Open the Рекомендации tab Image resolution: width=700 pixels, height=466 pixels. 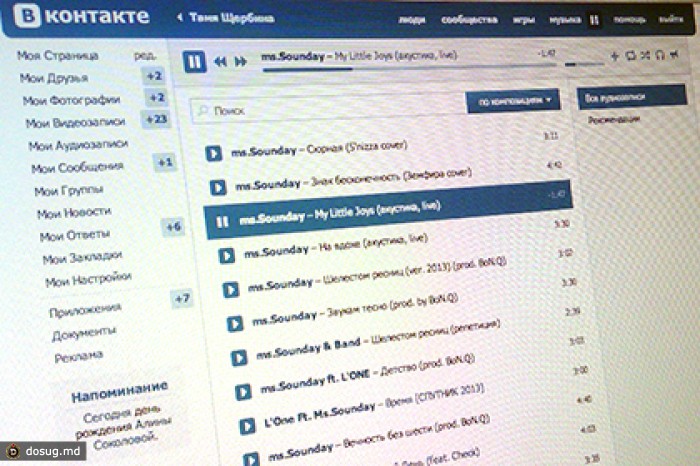[614, 120]
